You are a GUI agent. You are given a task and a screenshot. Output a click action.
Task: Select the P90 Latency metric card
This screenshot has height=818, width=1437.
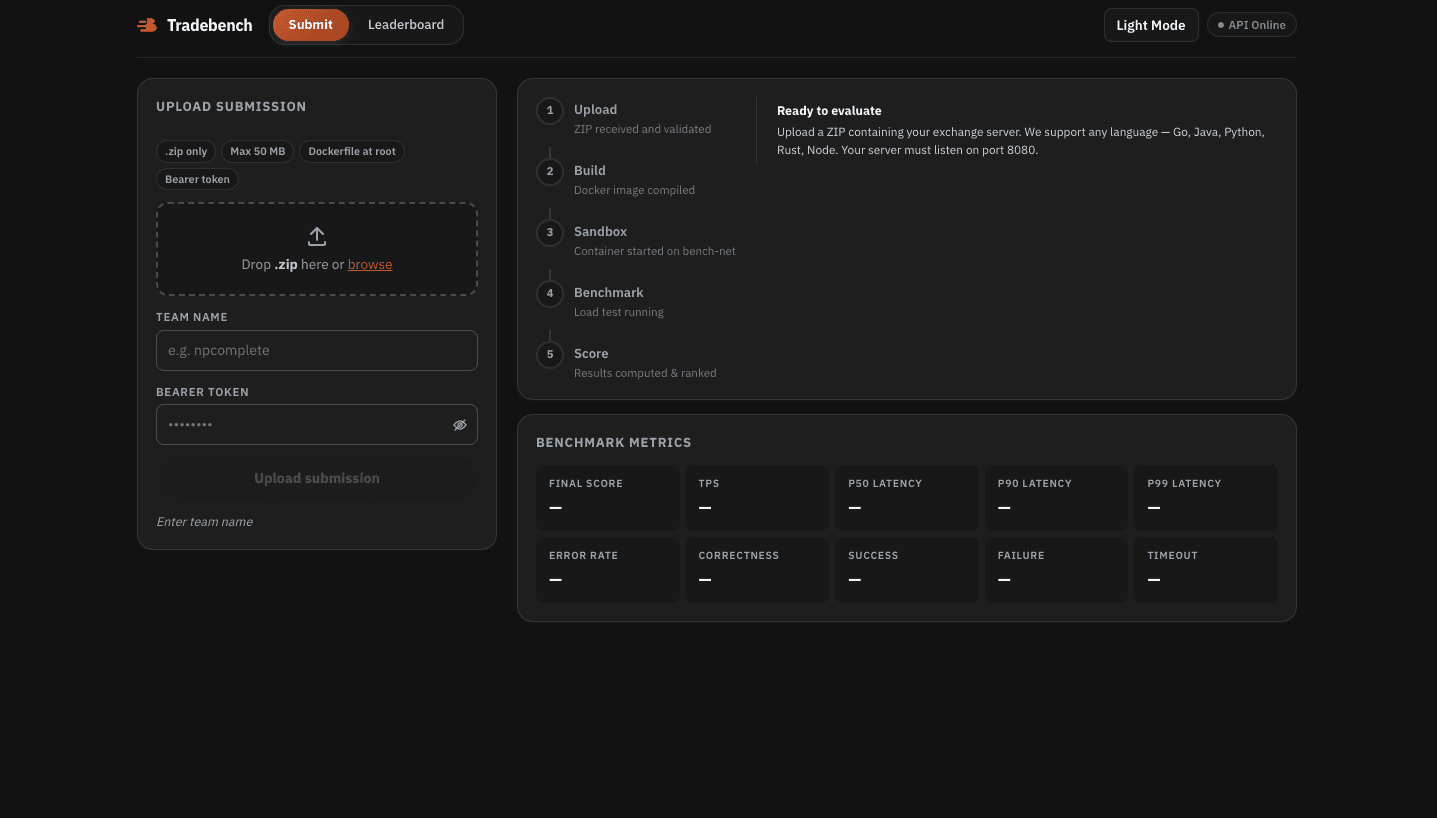tap(1056, 498)
